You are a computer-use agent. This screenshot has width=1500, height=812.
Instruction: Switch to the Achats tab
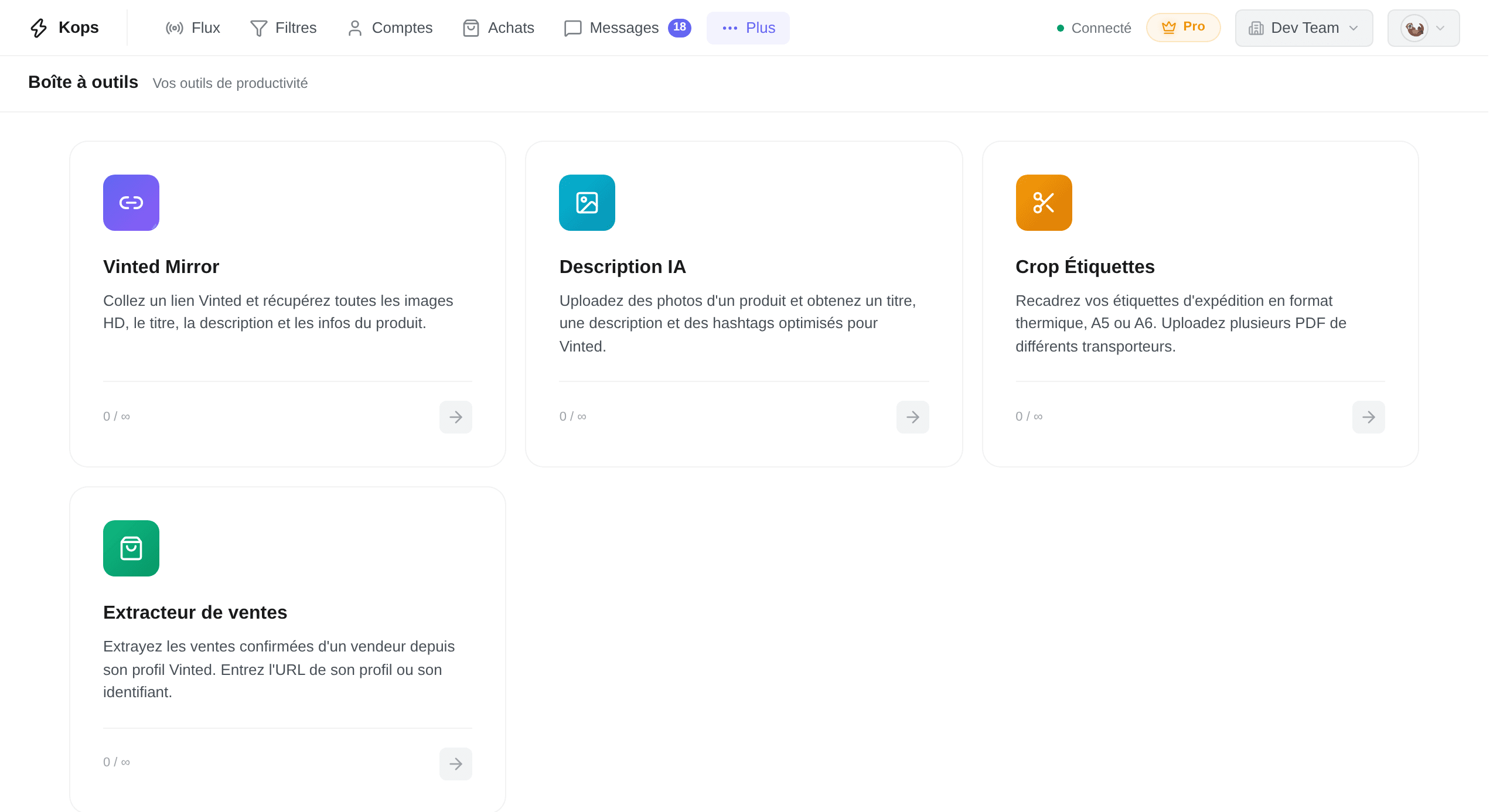click(x=499, y=28)
